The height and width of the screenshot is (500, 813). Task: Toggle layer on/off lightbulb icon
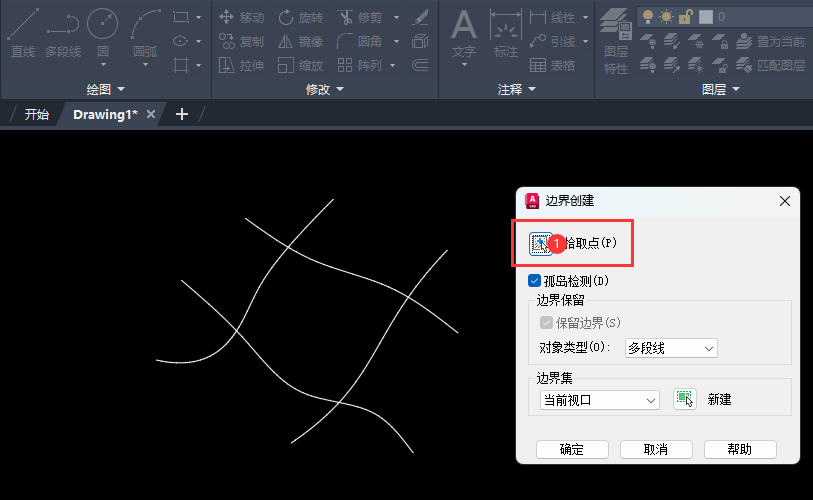pyautogui.click(x=648, y=17)
